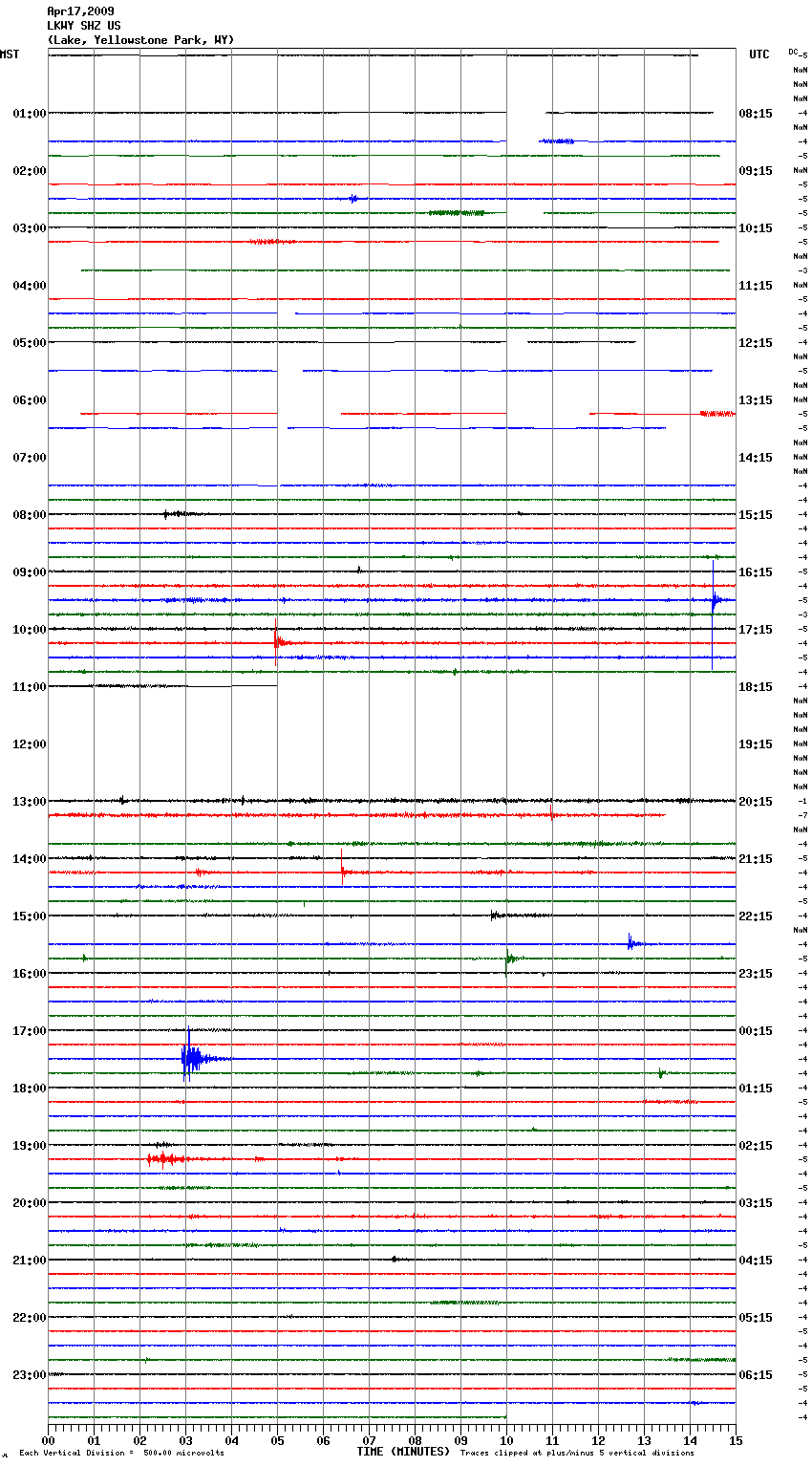
Task: Click the "06:15" UTC time label
Action: tap(756, 1375)
